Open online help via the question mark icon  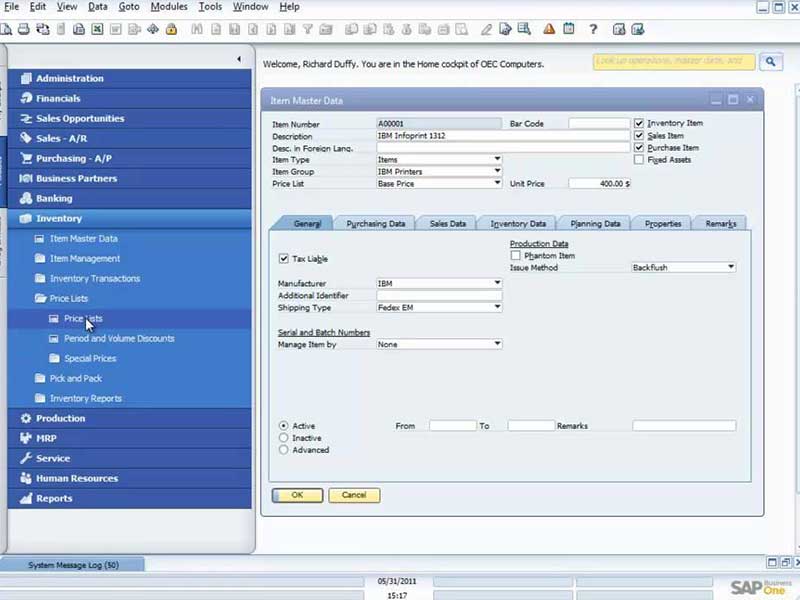click(592, 29)
